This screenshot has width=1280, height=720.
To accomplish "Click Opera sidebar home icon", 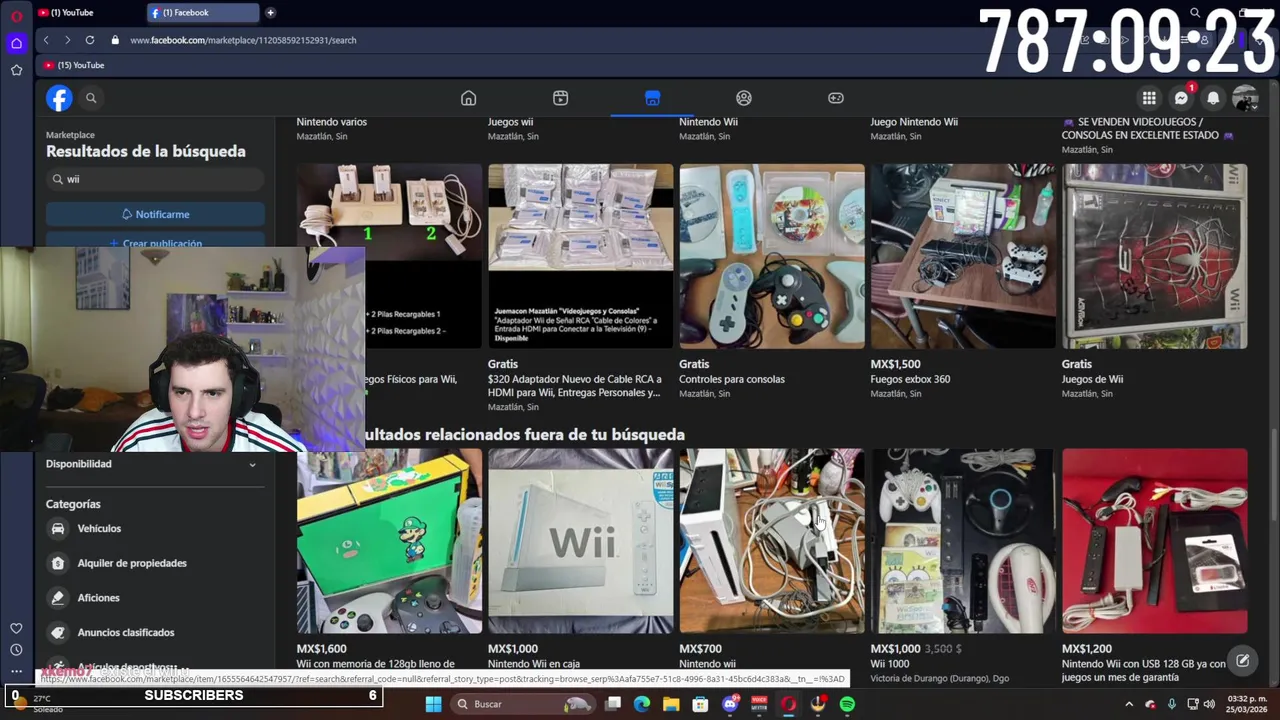I will 16,43.
